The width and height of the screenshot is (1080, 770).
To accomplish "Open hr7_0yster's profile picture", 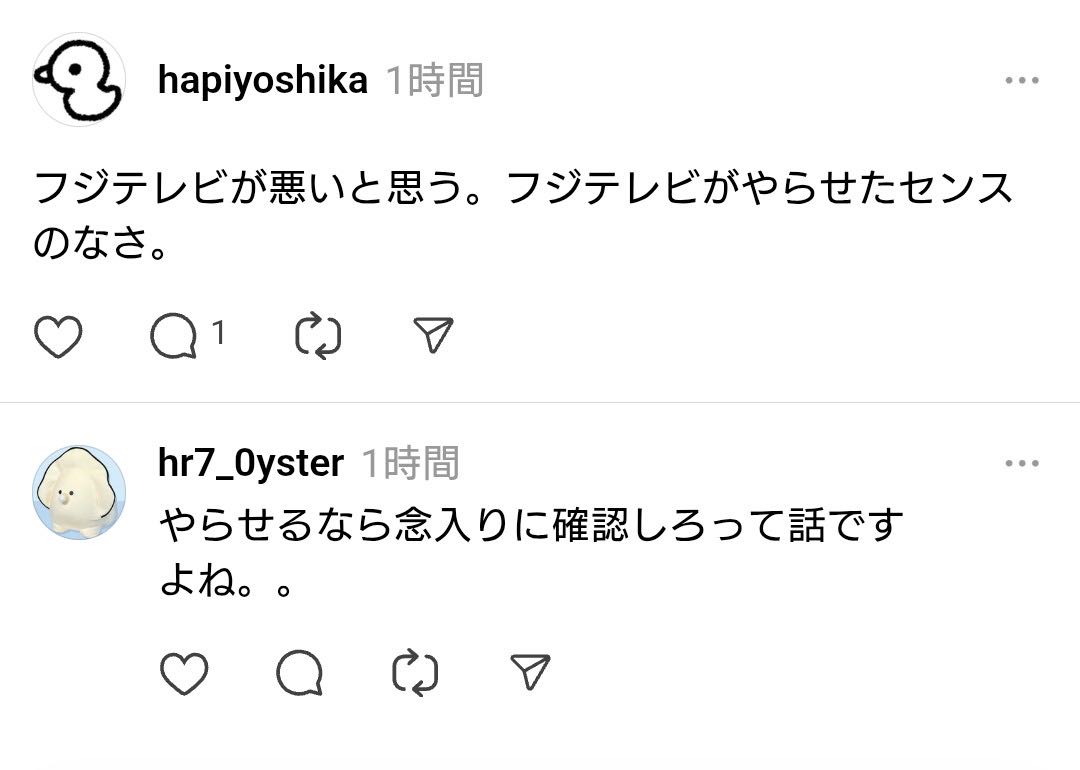I will [79, 492].
